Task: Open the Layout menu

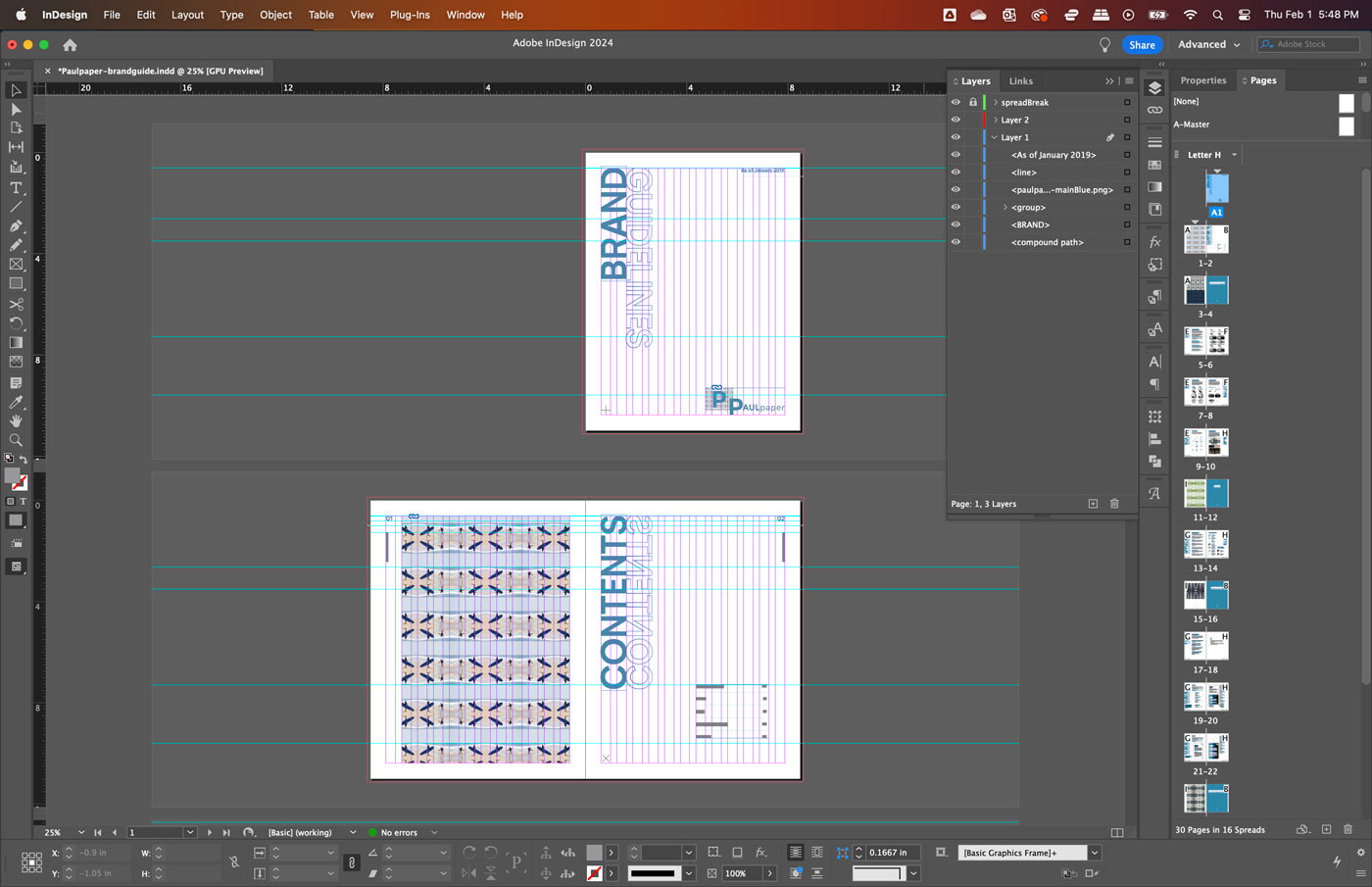Action: 187,15
